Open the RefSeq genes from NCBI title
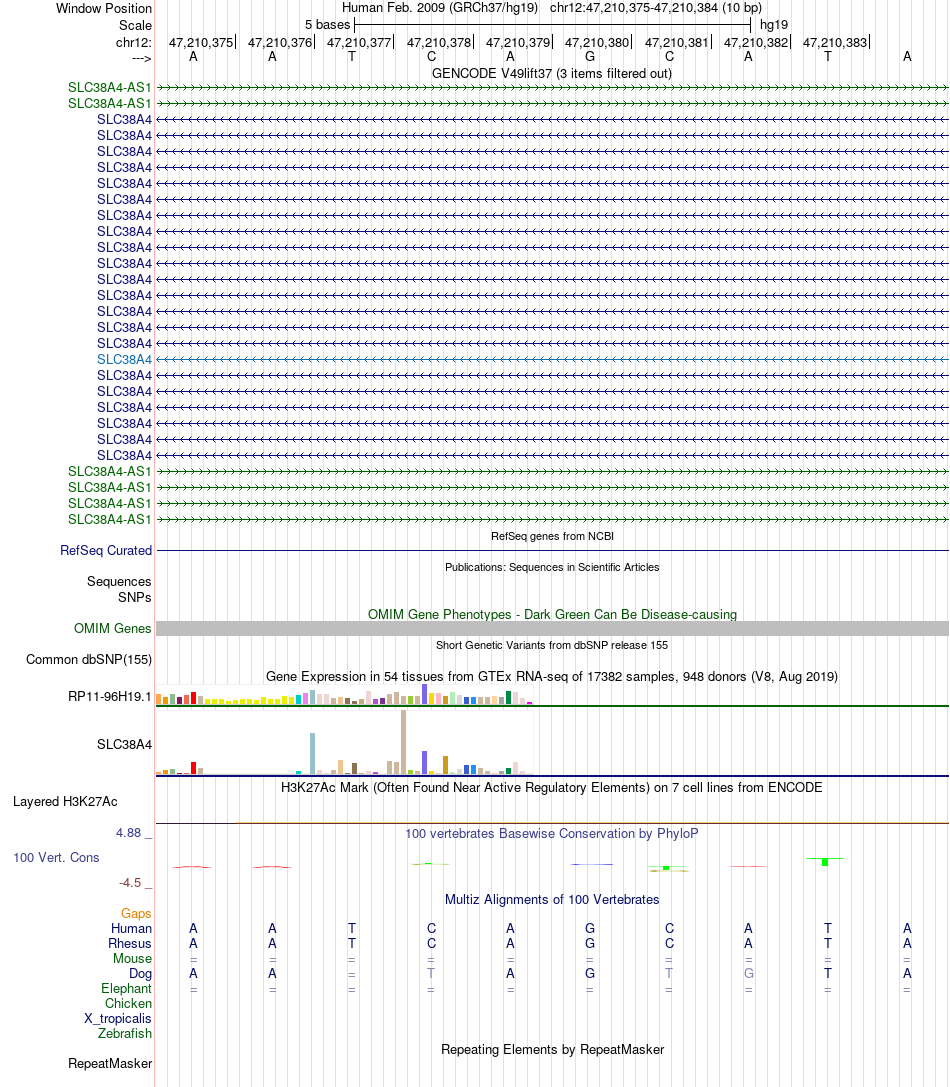The image size is (950, 1087). (x=552, y=536)
